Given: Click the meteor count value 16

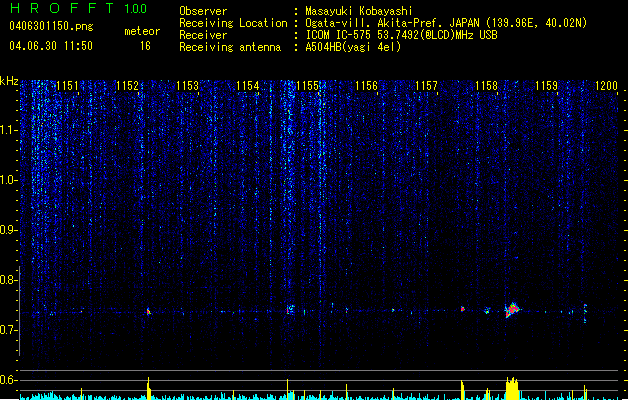Looking at the screenshot, I should point(145,46).
